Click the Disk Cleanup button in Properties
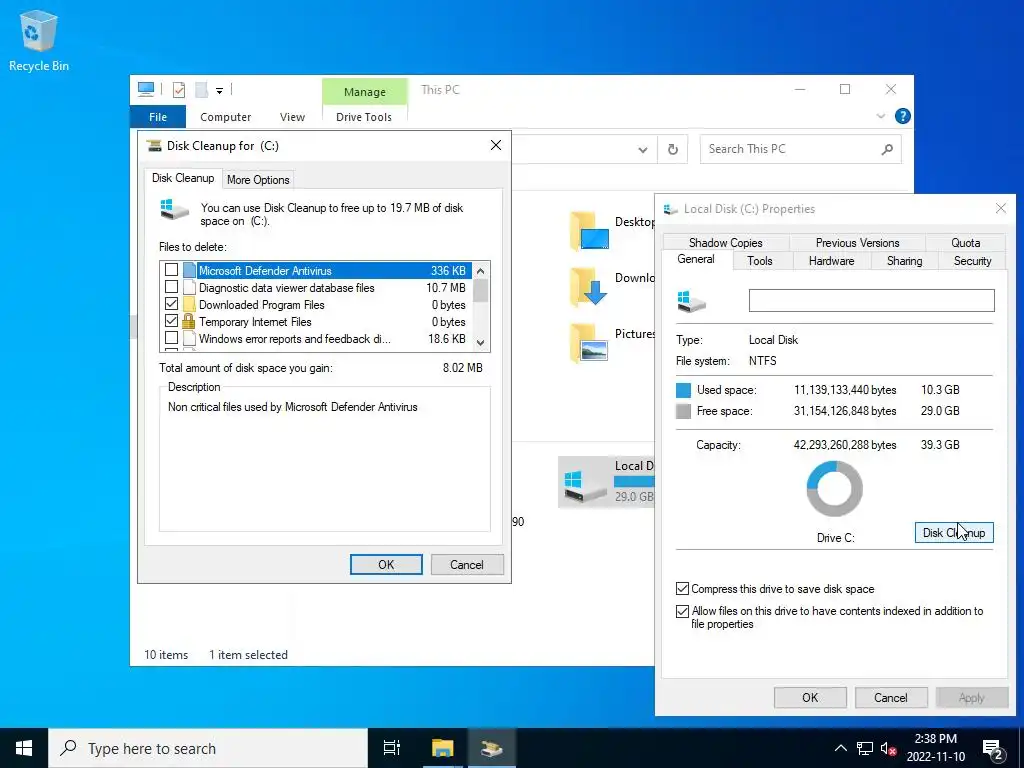This screenshot has height=768, width=1024. point(953,533)
